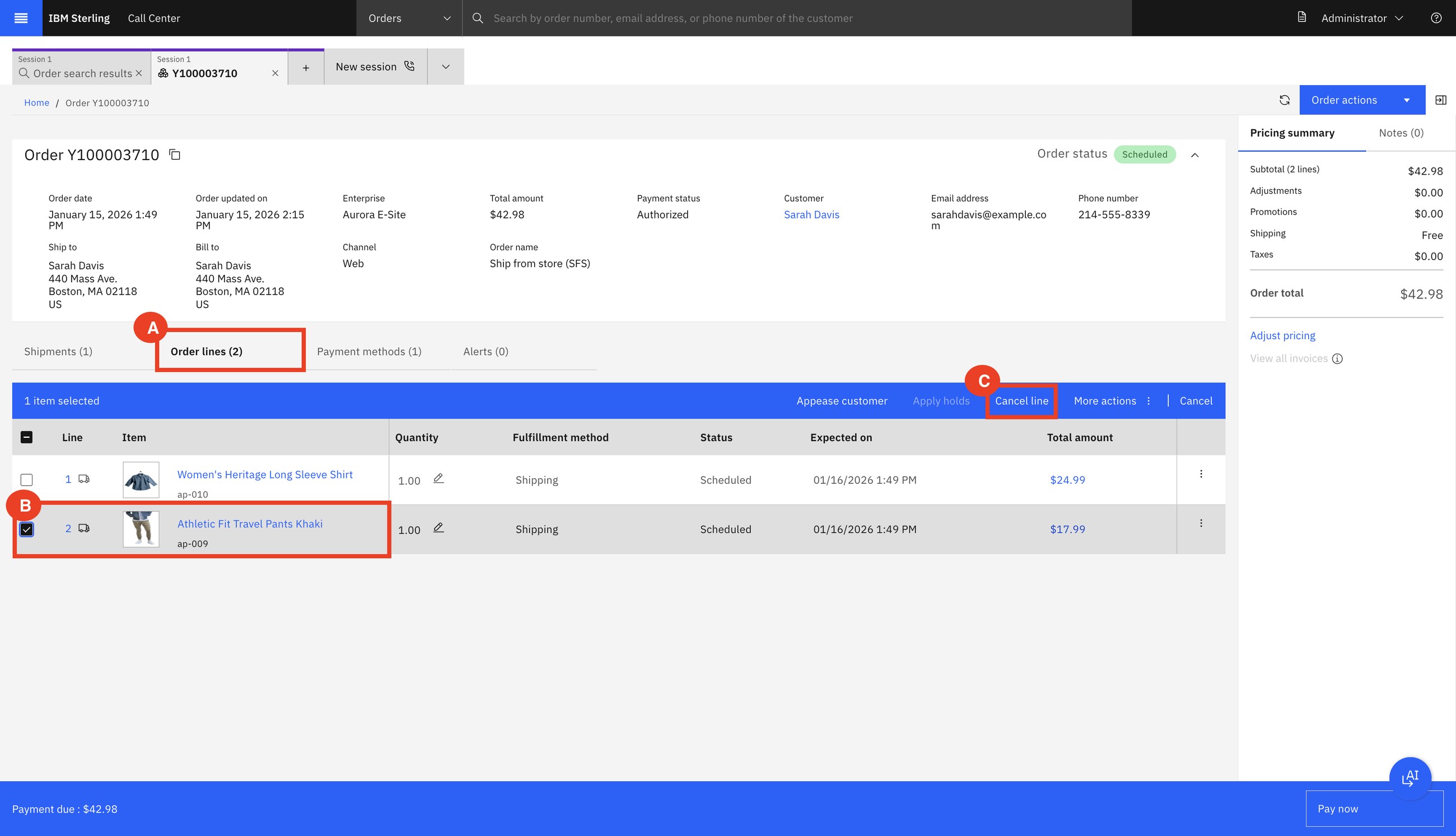Click Cancel to clear selection
The image size is (1456, 836).
click(x=1196, y=401)
